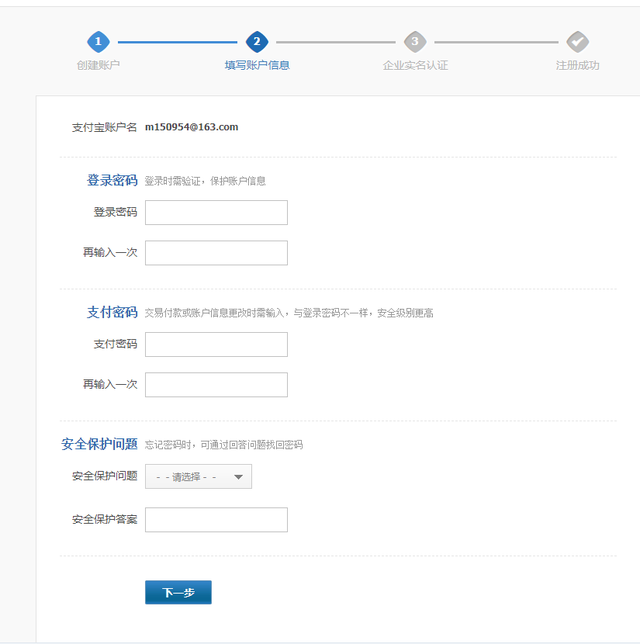Click the blue 支付密码 section heading
Viewport: 640px width, 644px height.
112,313
